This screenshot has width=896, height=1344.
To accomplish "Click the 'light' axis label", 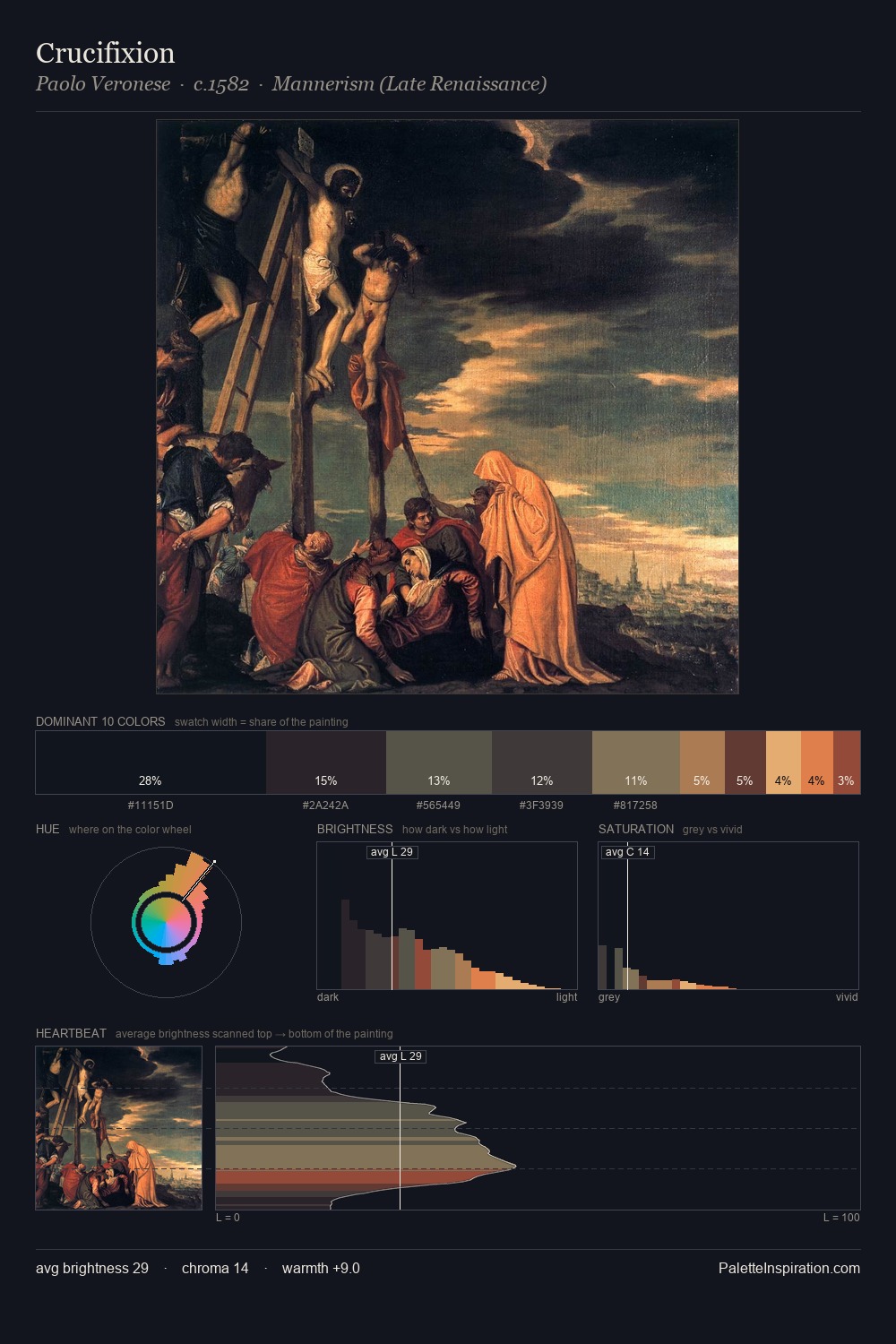I will click(x=566, y=997).
